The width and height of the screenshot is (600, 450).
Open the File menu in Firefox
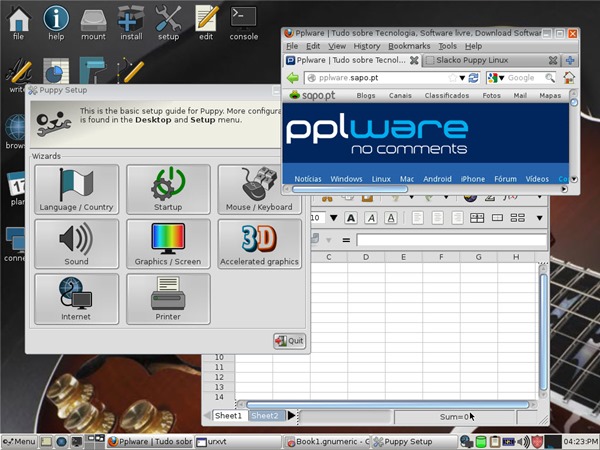[292, 46]
